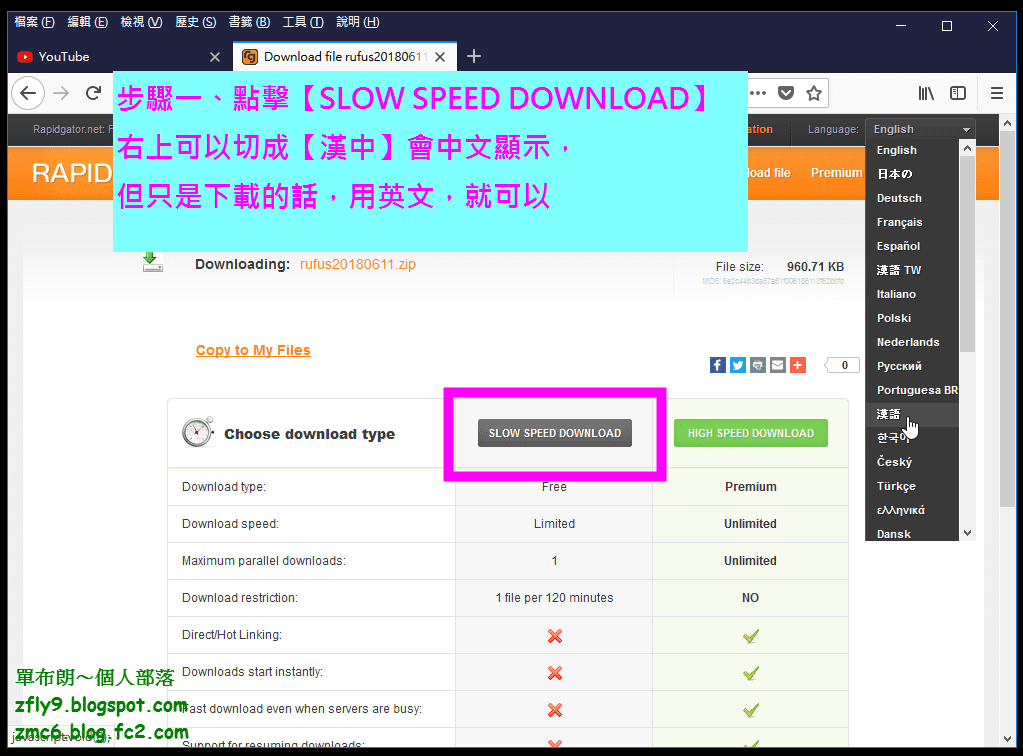This screenshot has width=1023, height=756.
Task: Open the 檢視 (V) menu
Action: click(141, 22)
